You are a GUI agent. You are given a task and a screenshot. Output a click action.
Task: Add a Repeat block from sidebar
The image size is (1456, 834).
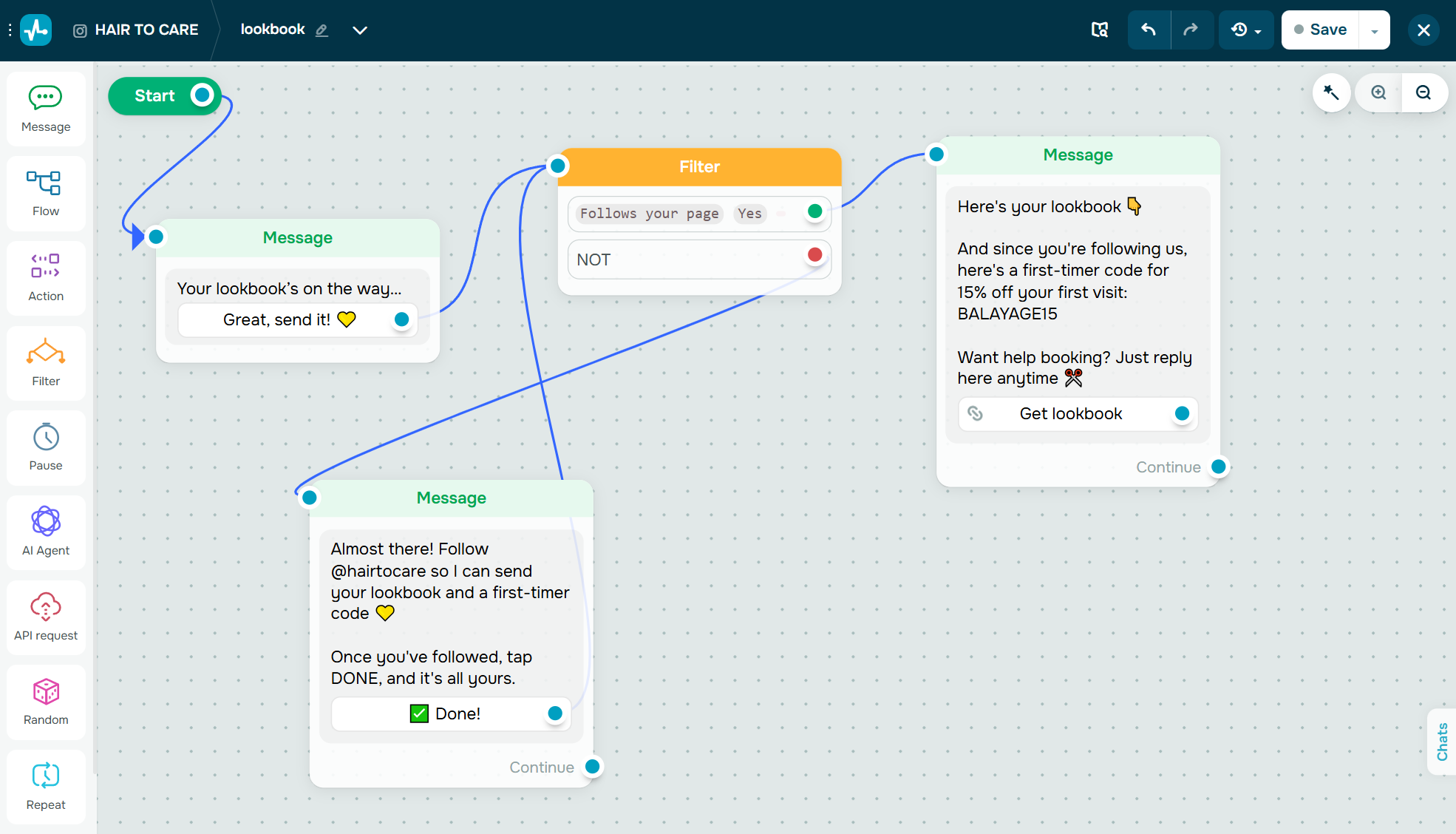coord(46,787)
